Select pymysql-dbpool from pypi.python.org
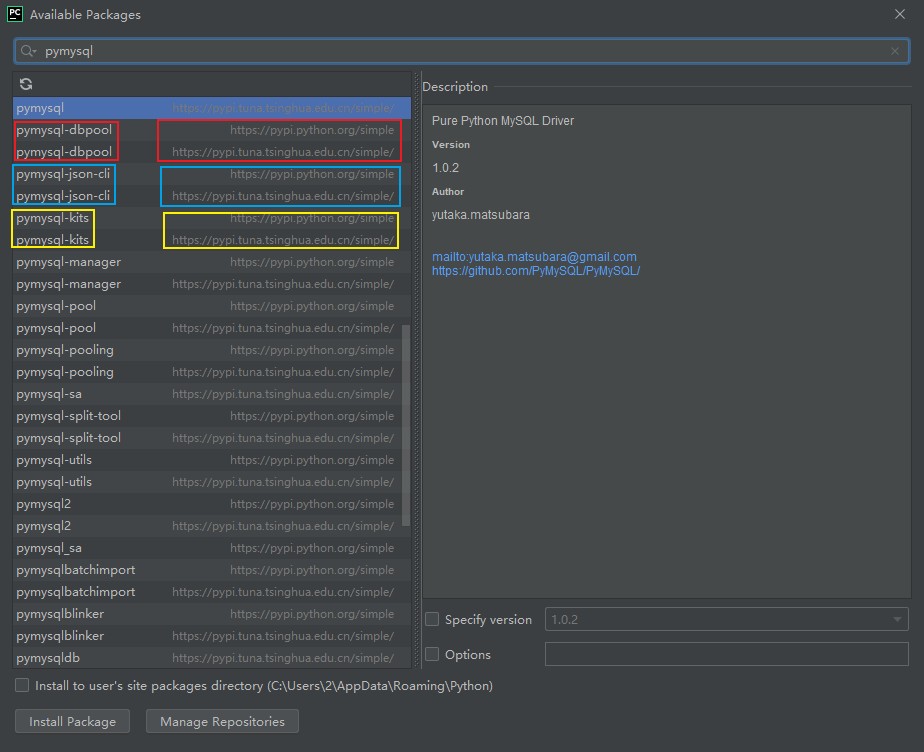 coord(212,130)
